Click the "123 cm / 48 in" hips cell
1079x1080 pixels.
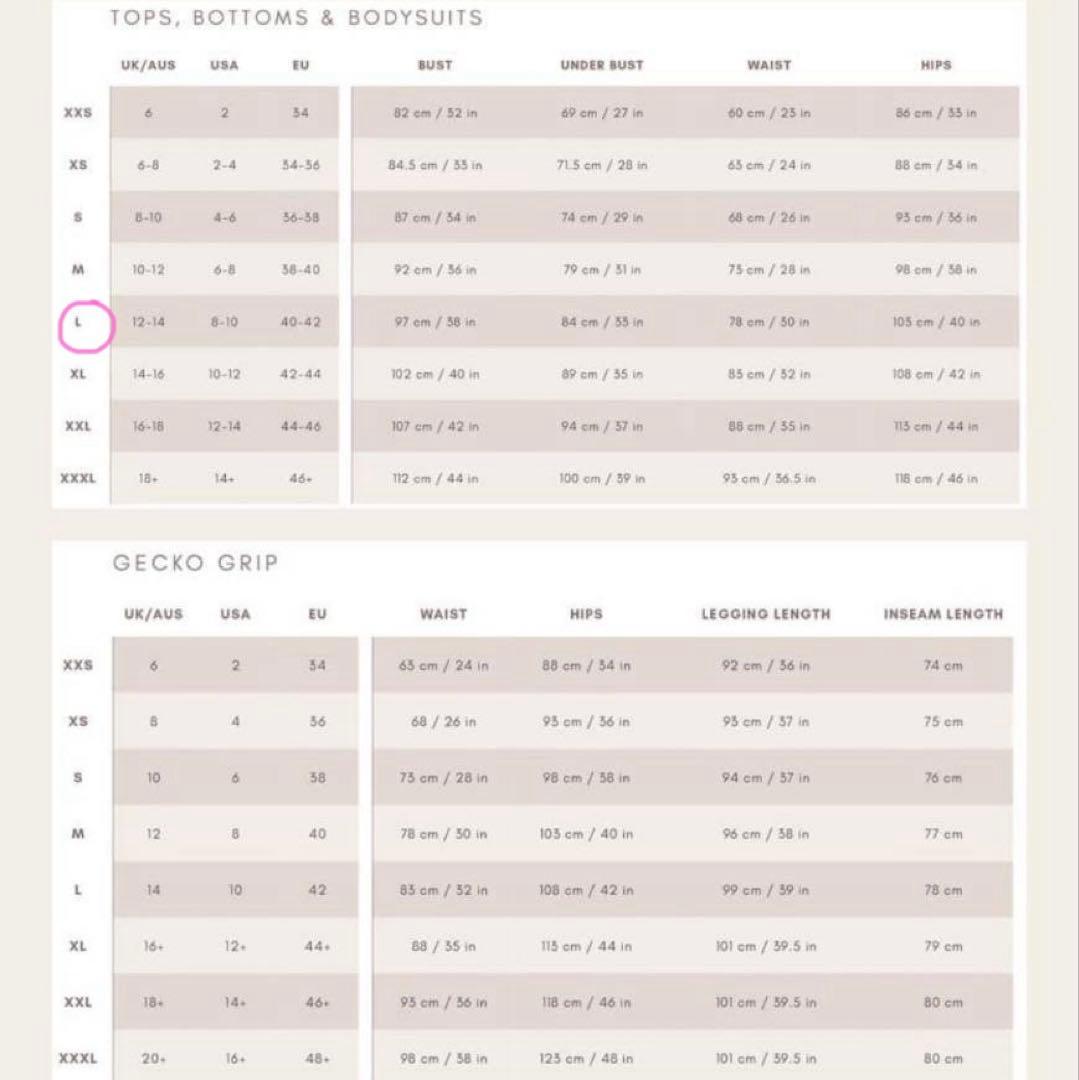point(586,1058)
